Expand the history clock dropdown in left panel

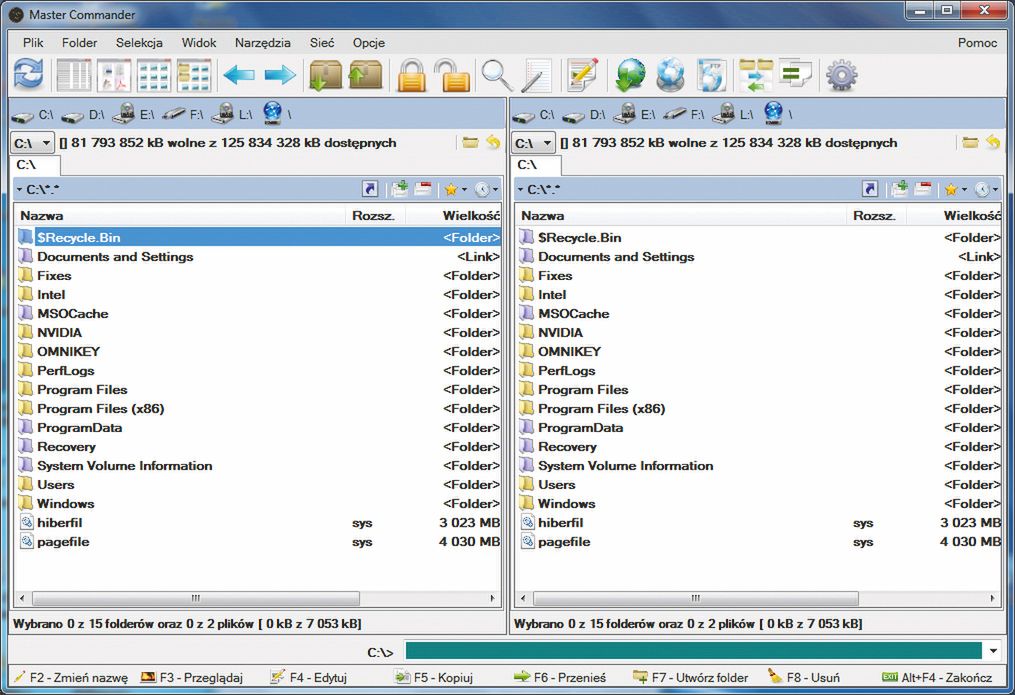[x=487, y=189]
